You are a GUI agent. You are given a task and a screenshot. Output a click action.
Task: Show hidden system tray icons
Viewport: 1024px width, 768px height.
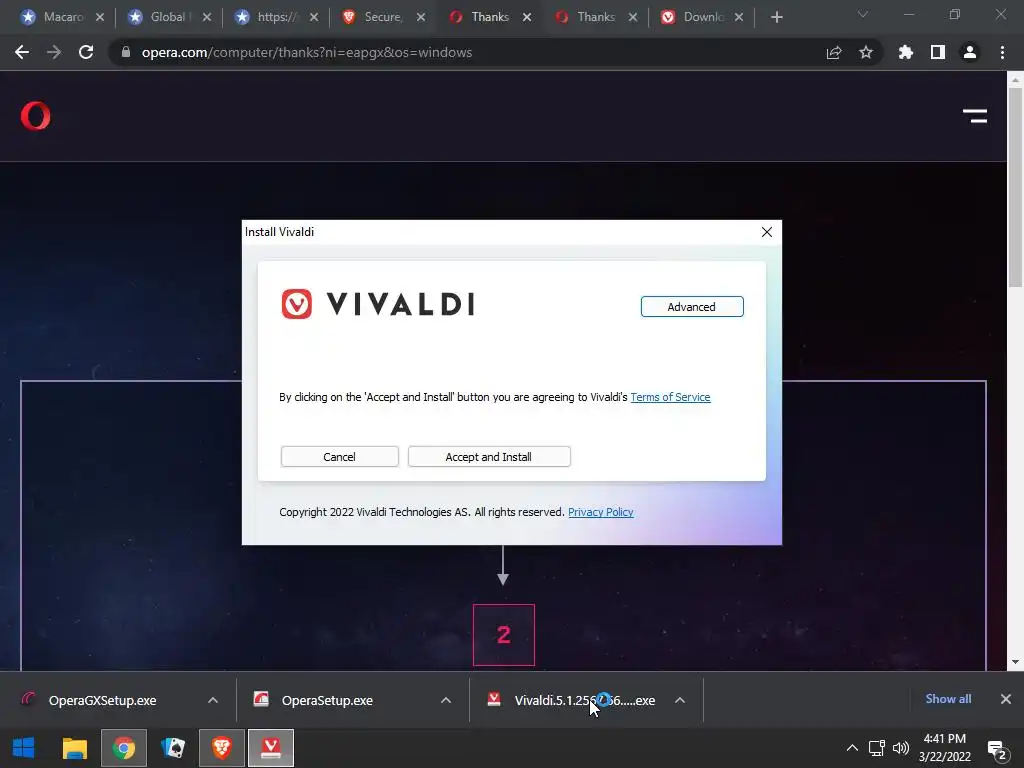point(852,748)
